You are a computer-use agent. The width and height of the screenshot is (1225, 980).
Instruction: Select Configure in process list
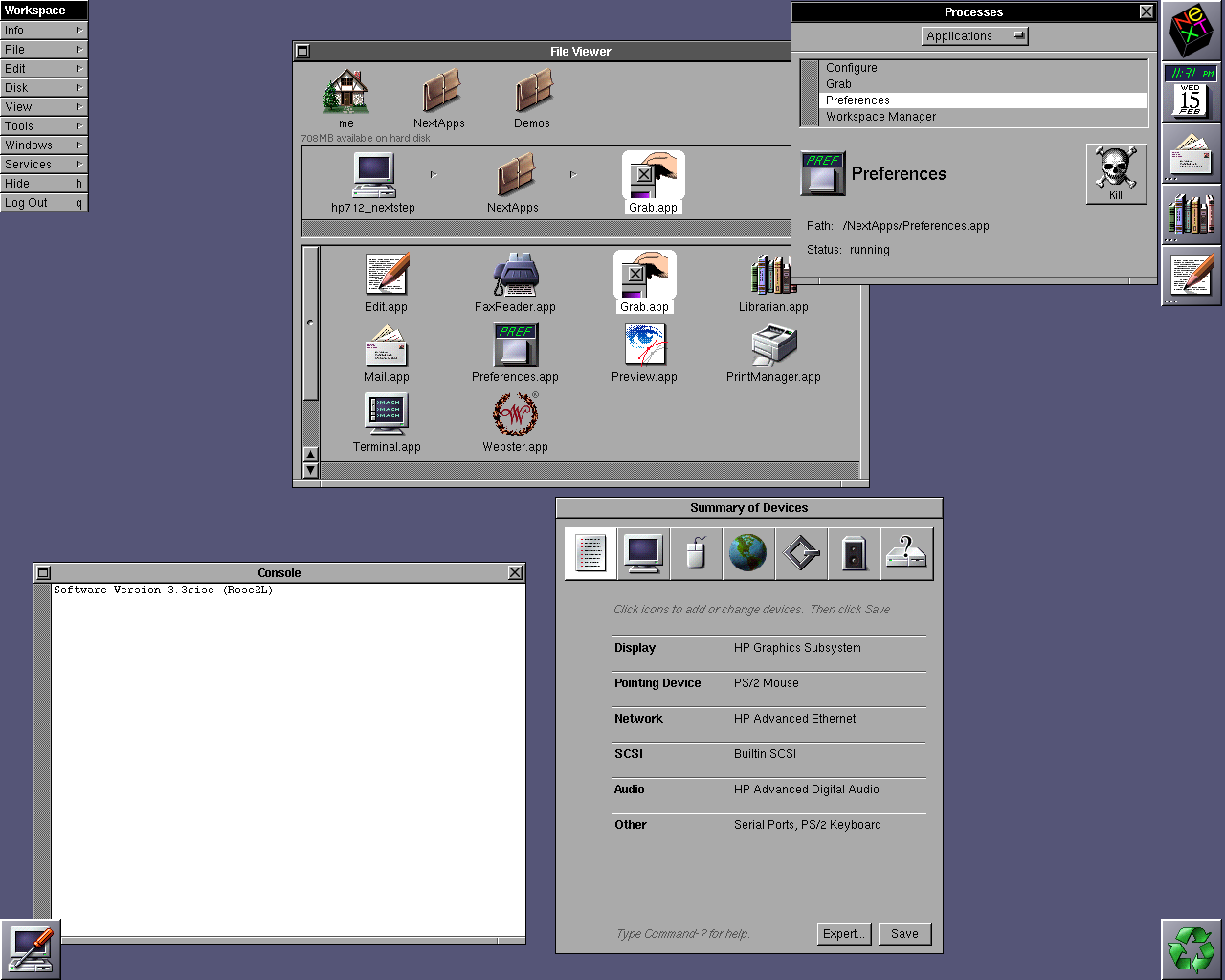[x=984, y=68]
